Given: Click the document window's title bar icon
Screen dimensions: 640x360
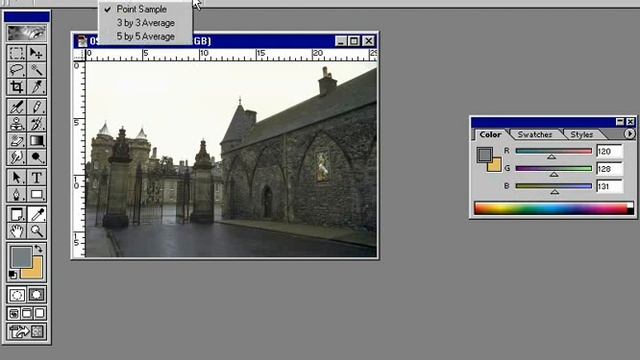Looking at the screenshot, I should tap(83, 41).
